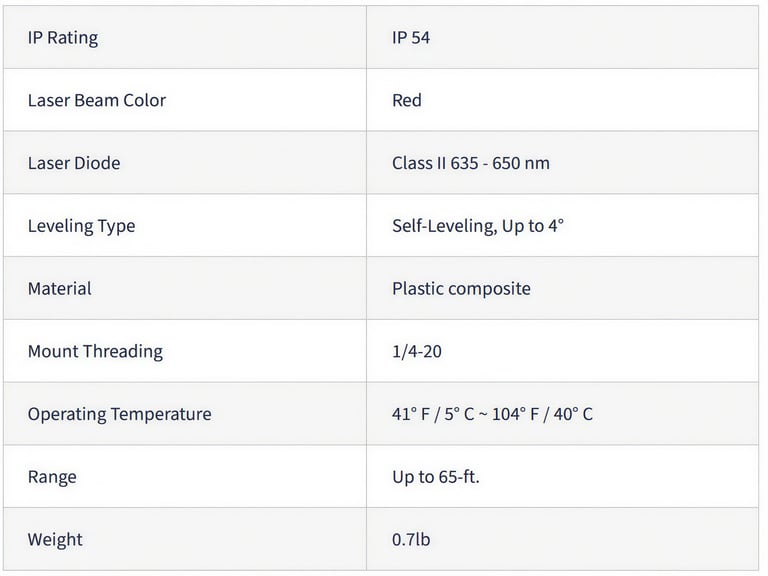Select the 'Self-Leveling, Up to 4°' value
This screenshot has height=576, width=768.
click(478, 226)
